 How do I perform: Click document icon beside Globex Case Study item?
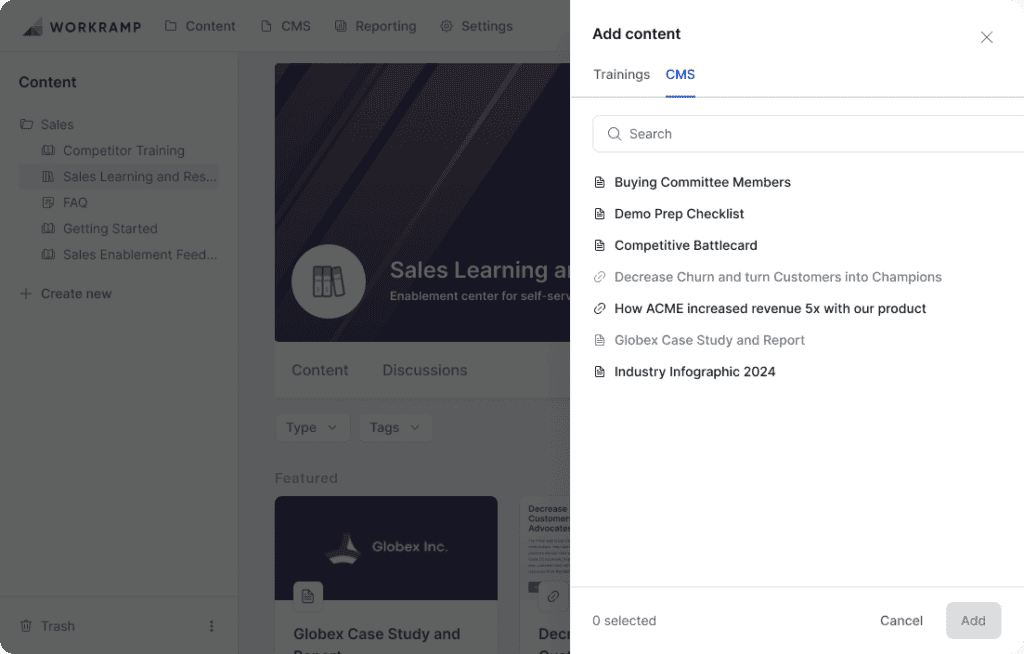tap(600, 340)
